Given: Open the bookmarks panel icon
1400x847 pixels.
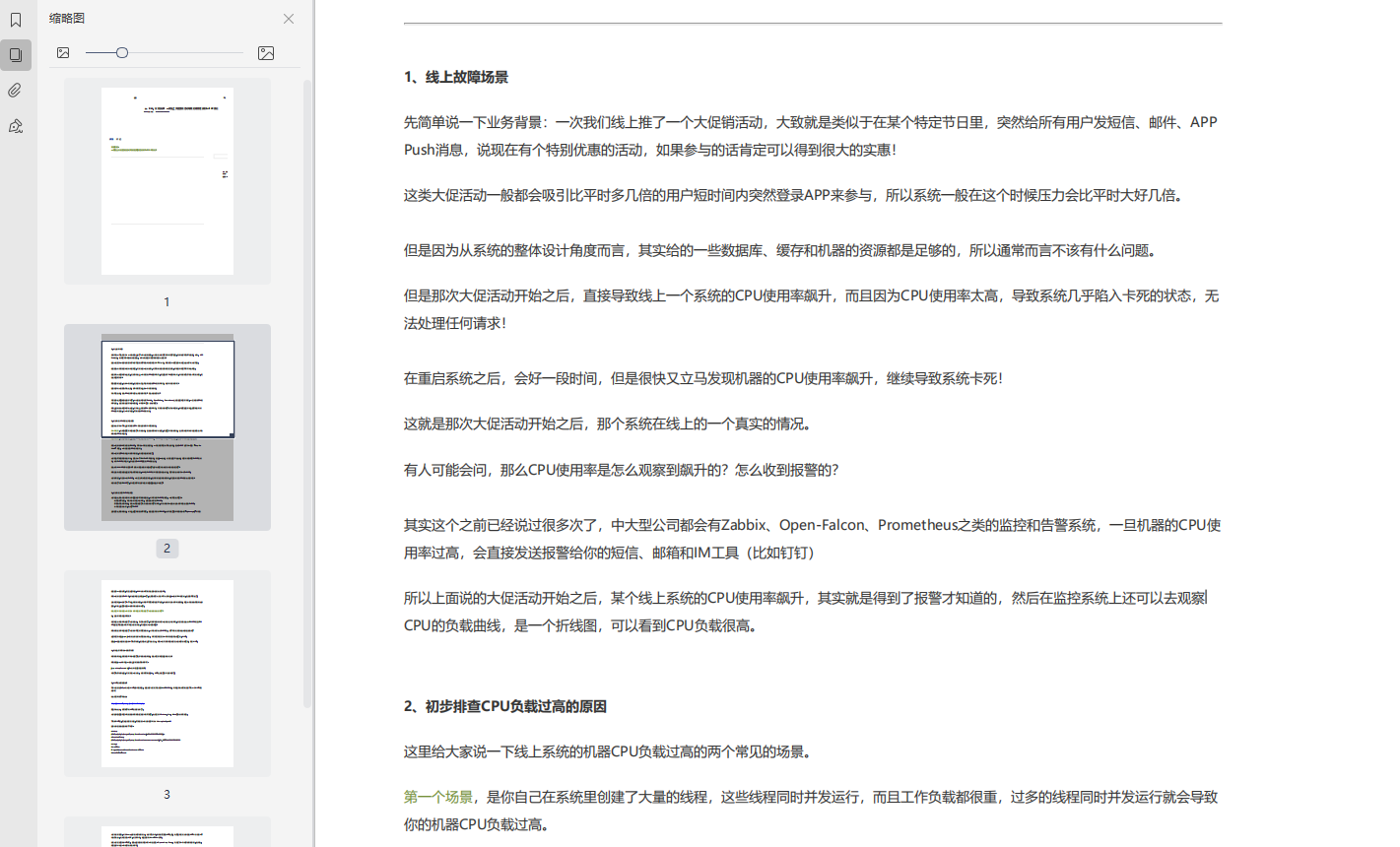Looking at the screenshot, I should click(x=16, y=20).
